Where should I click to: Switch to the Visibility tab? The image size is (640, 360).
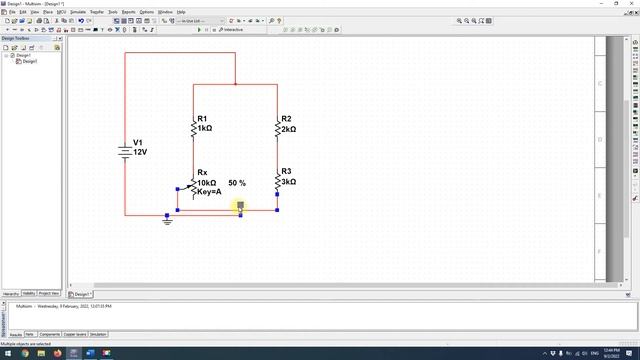pyautogui.click(x=29, y=293)
